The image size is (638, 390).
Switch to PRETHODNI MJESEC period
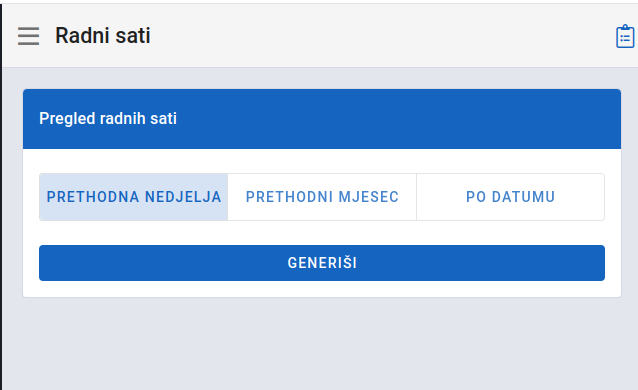pos(322,197)
